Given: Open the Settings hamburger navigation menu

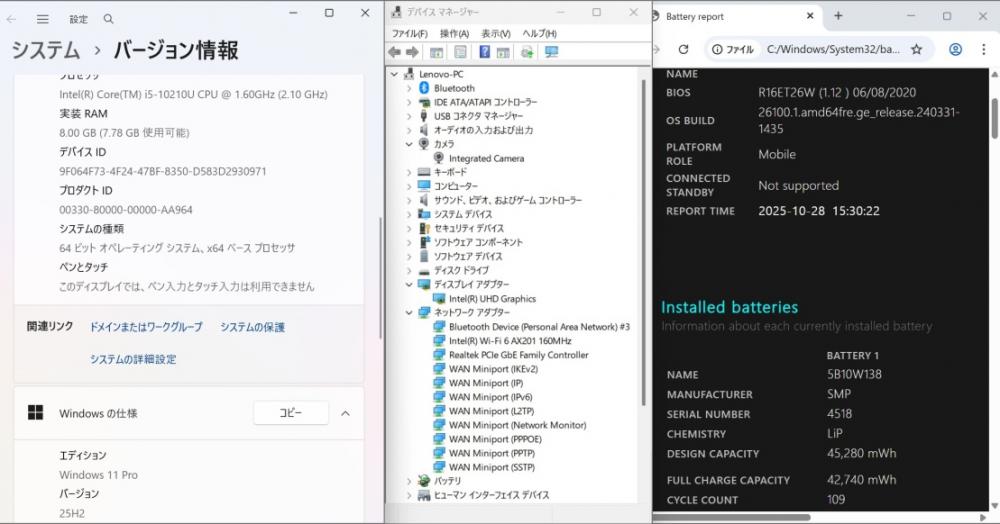Looking at the screenshot, I should click(43, 19).
